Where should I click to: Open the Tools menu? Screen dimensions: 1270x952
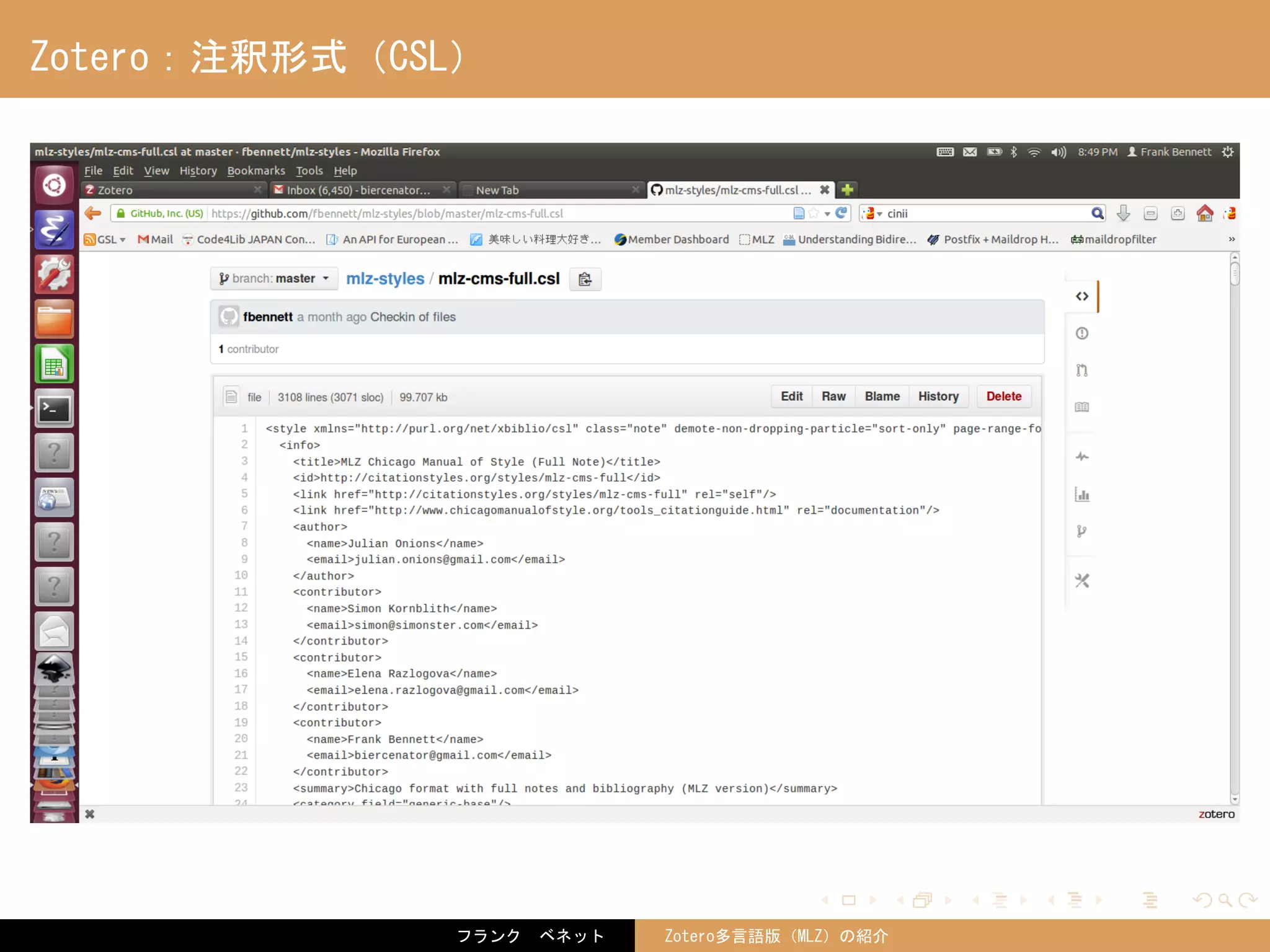(x=309, y=170)
